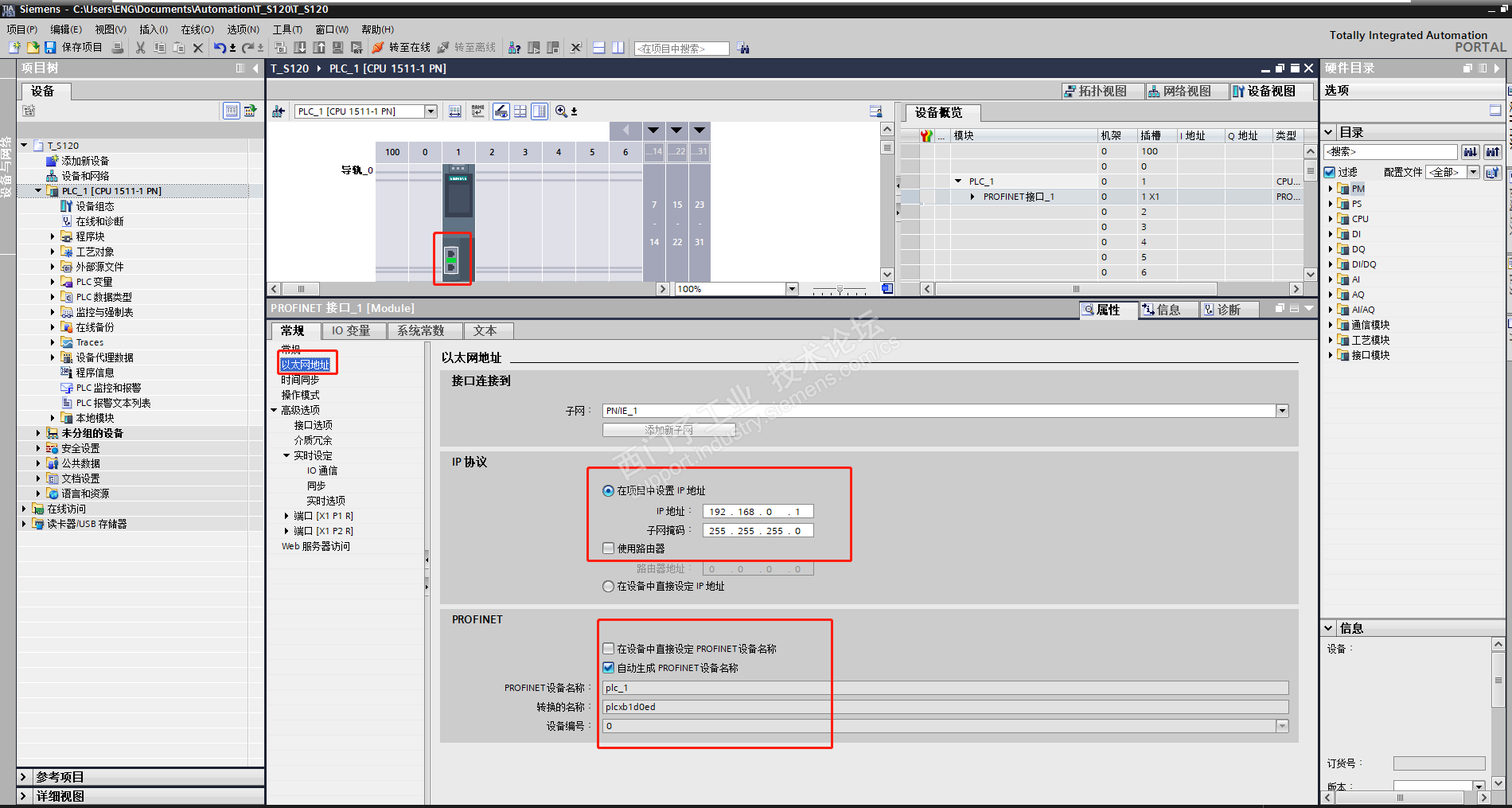
Task: Click the NAME icon in device view toolbar
Action: (477, 111)
